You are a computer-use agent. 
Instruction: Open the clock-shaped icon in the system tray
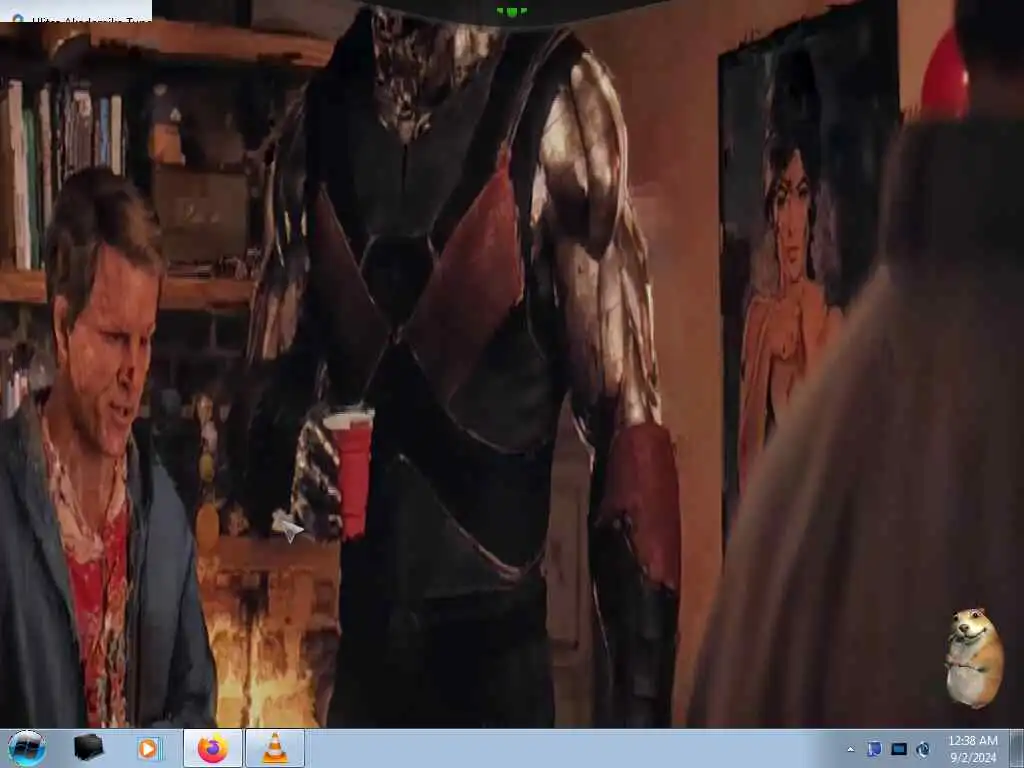click(x=923, y=749)
